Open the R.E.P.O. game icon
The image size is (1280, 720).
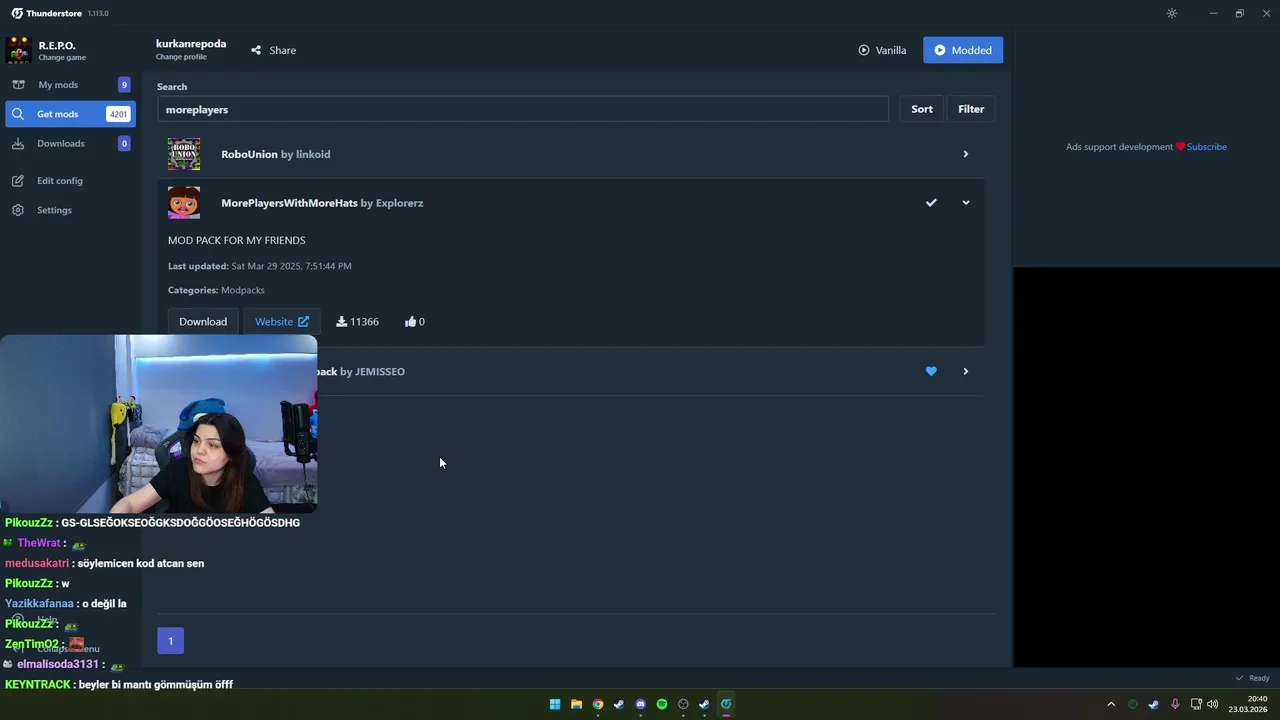coord(18,50)
